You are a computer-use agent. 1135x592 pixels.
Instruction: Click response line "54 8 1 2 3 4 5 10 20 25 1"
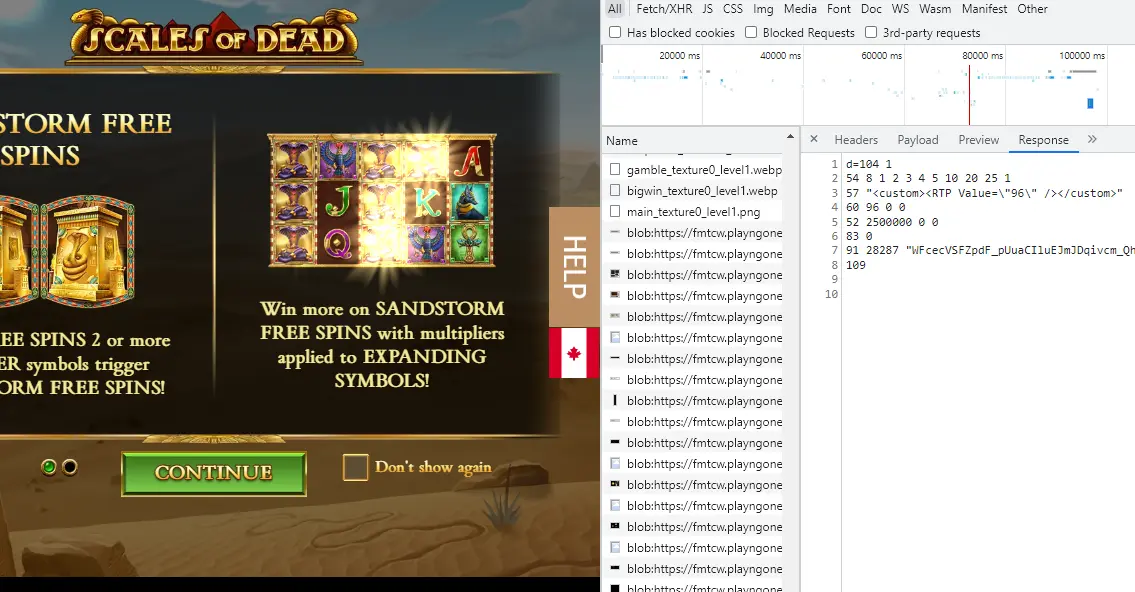[928, 178]
